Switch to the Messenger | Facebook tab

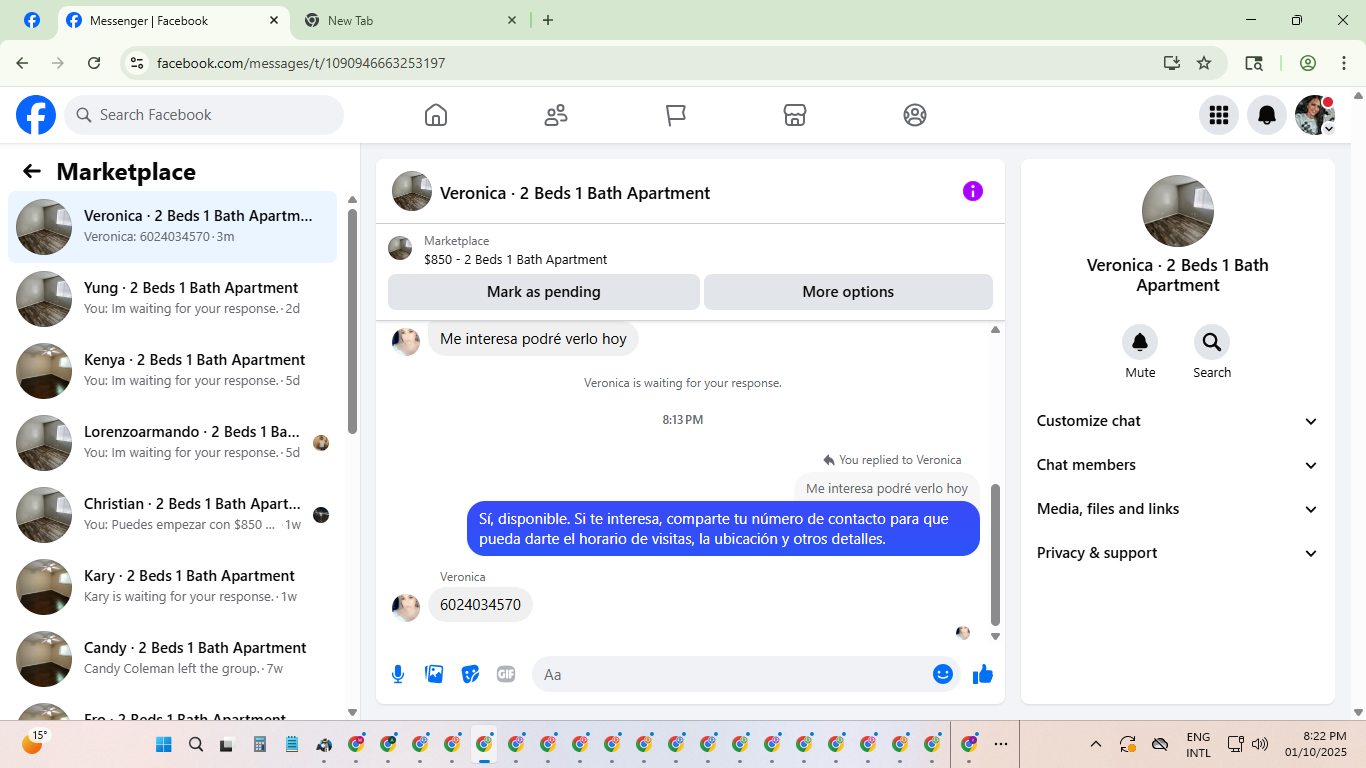point(174,20)
